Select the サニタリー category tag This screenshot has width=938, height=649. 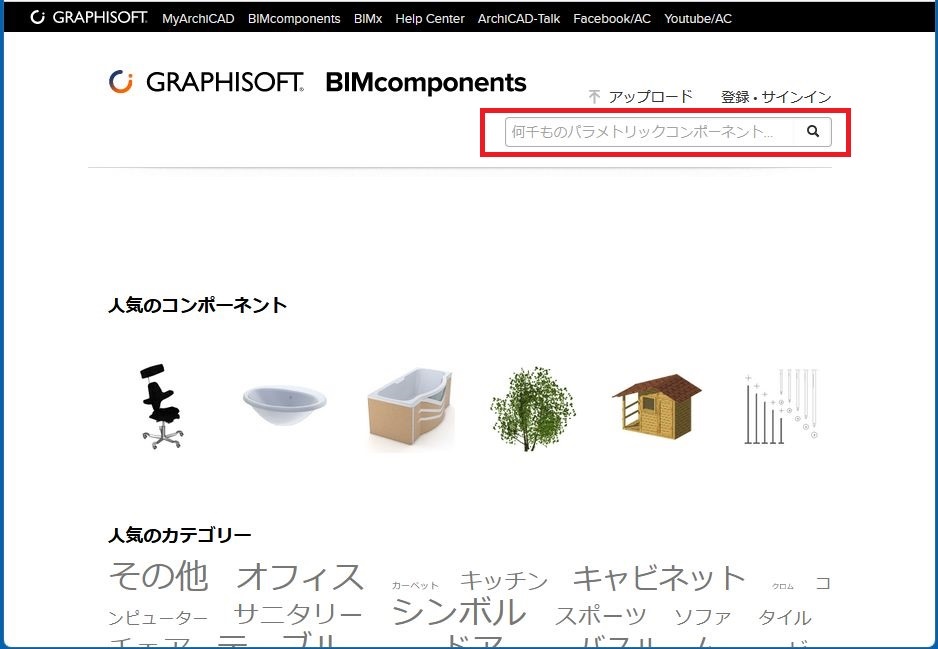click(298, 614)
